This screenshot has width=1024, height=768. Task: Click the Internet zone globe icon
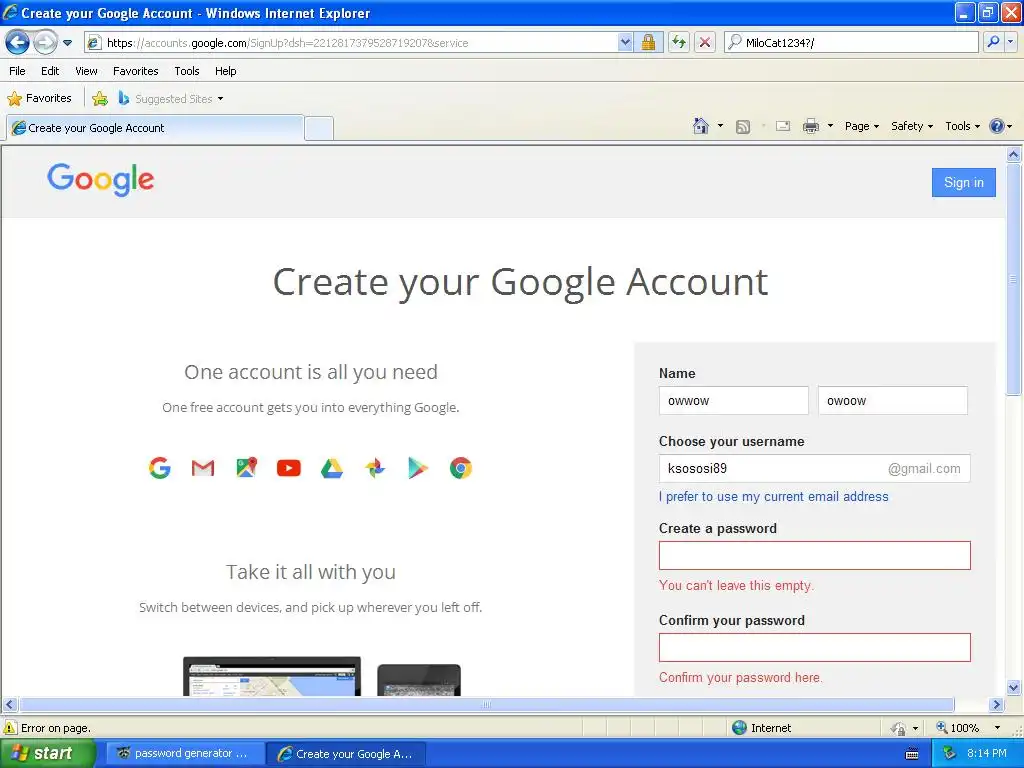click(x=739, y=728)
